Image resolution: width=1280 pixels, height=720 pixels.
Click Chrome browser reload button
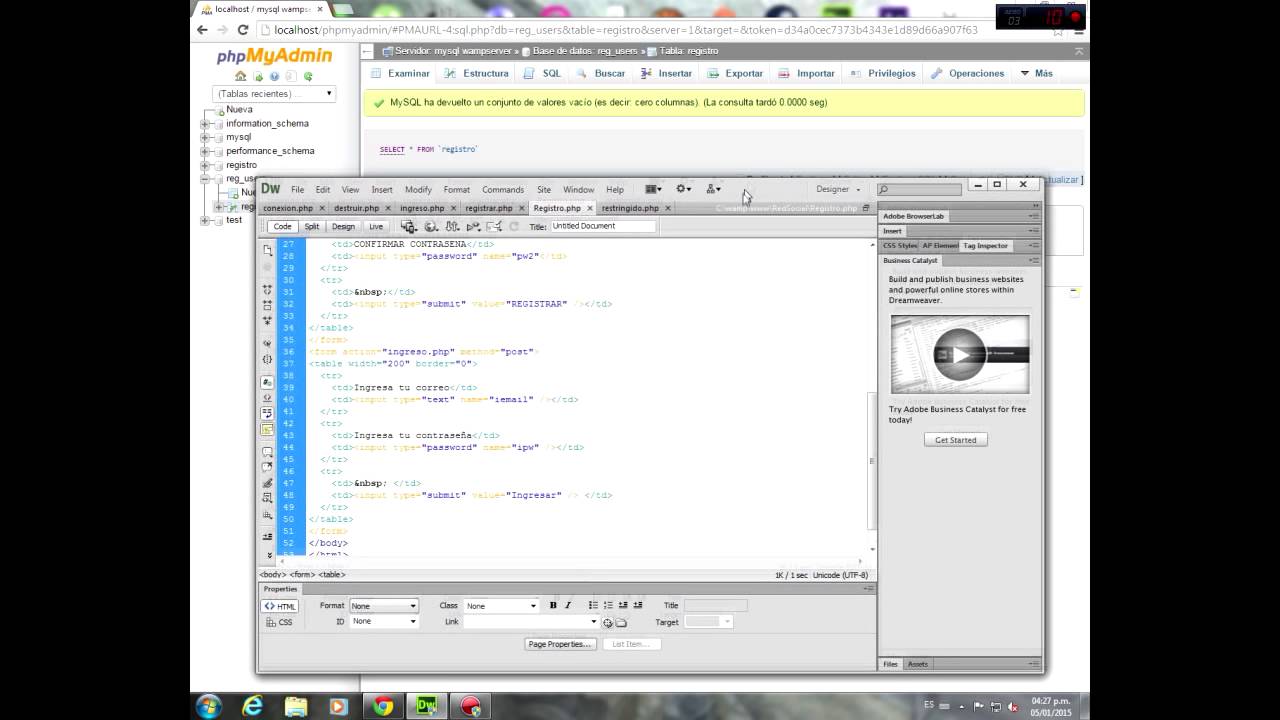point(243,30)
